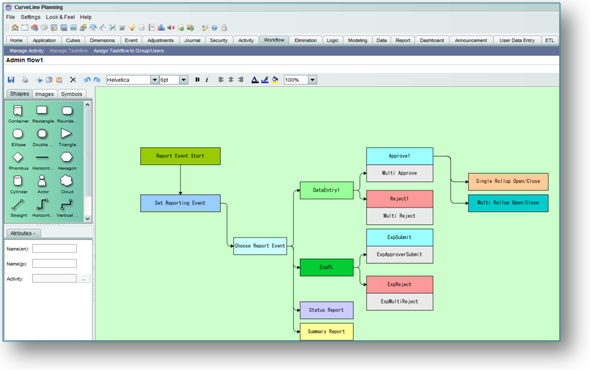Focus the Name(jp) input field

pyautogui.click(x=54, y=263)
